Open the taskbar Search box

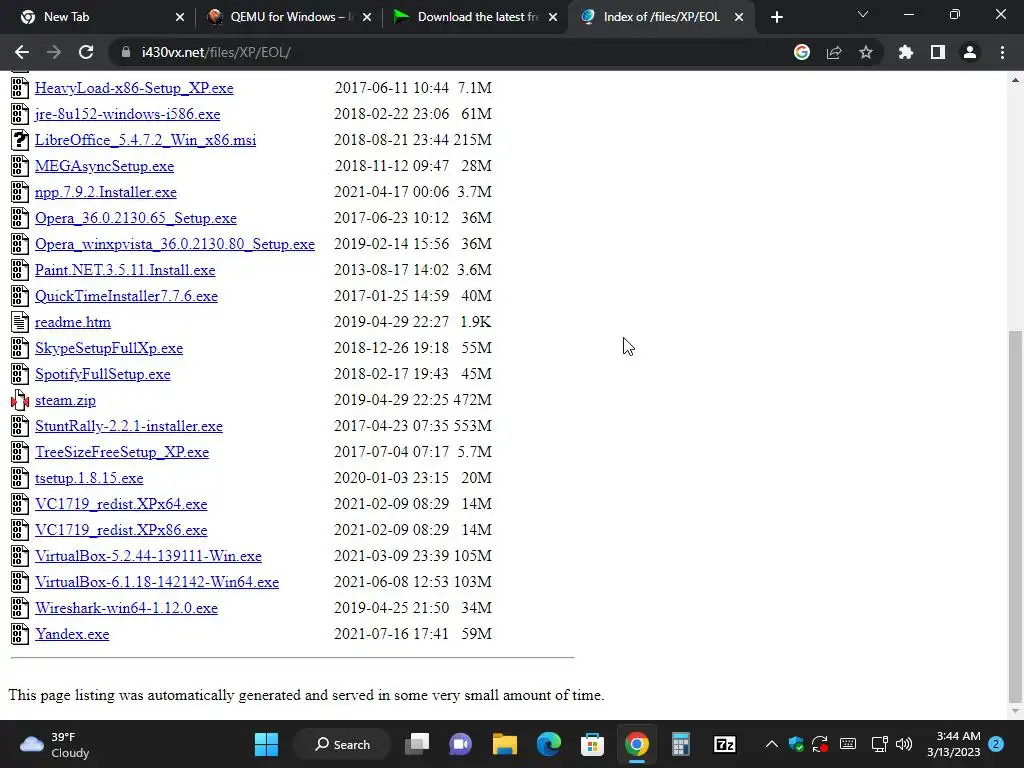342,744
